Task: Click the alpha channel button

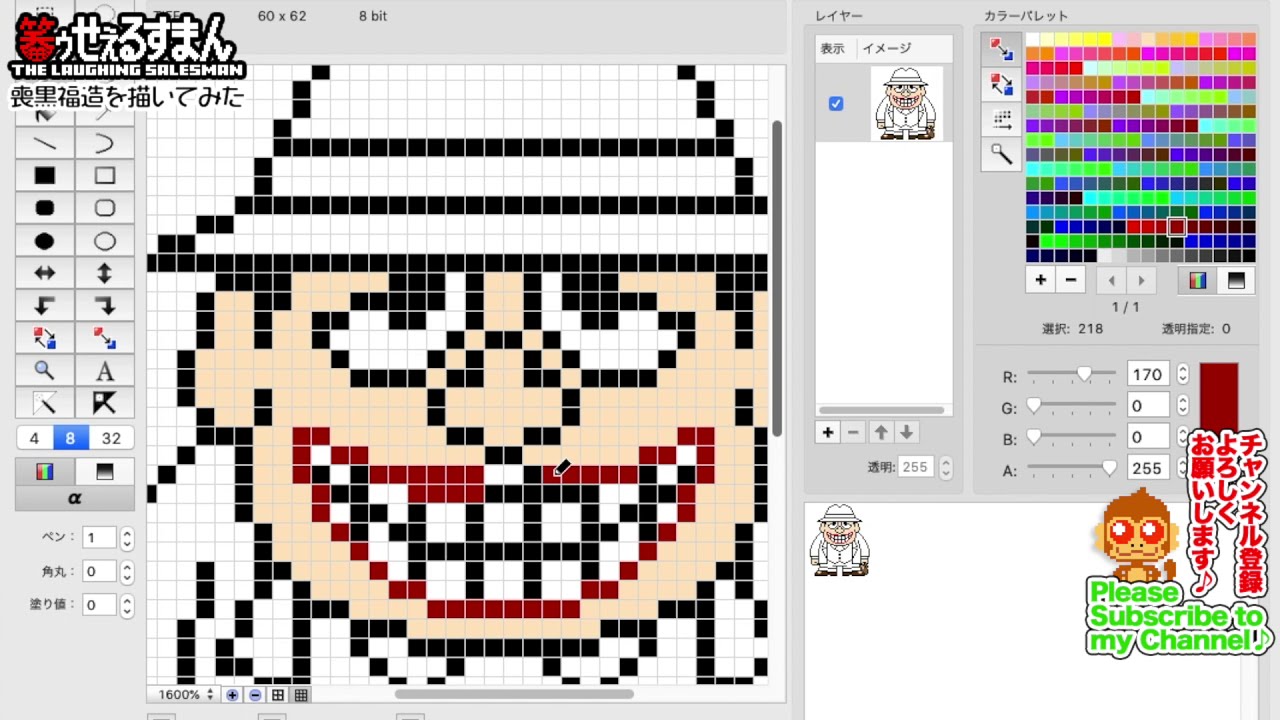Action: [75, 498]
